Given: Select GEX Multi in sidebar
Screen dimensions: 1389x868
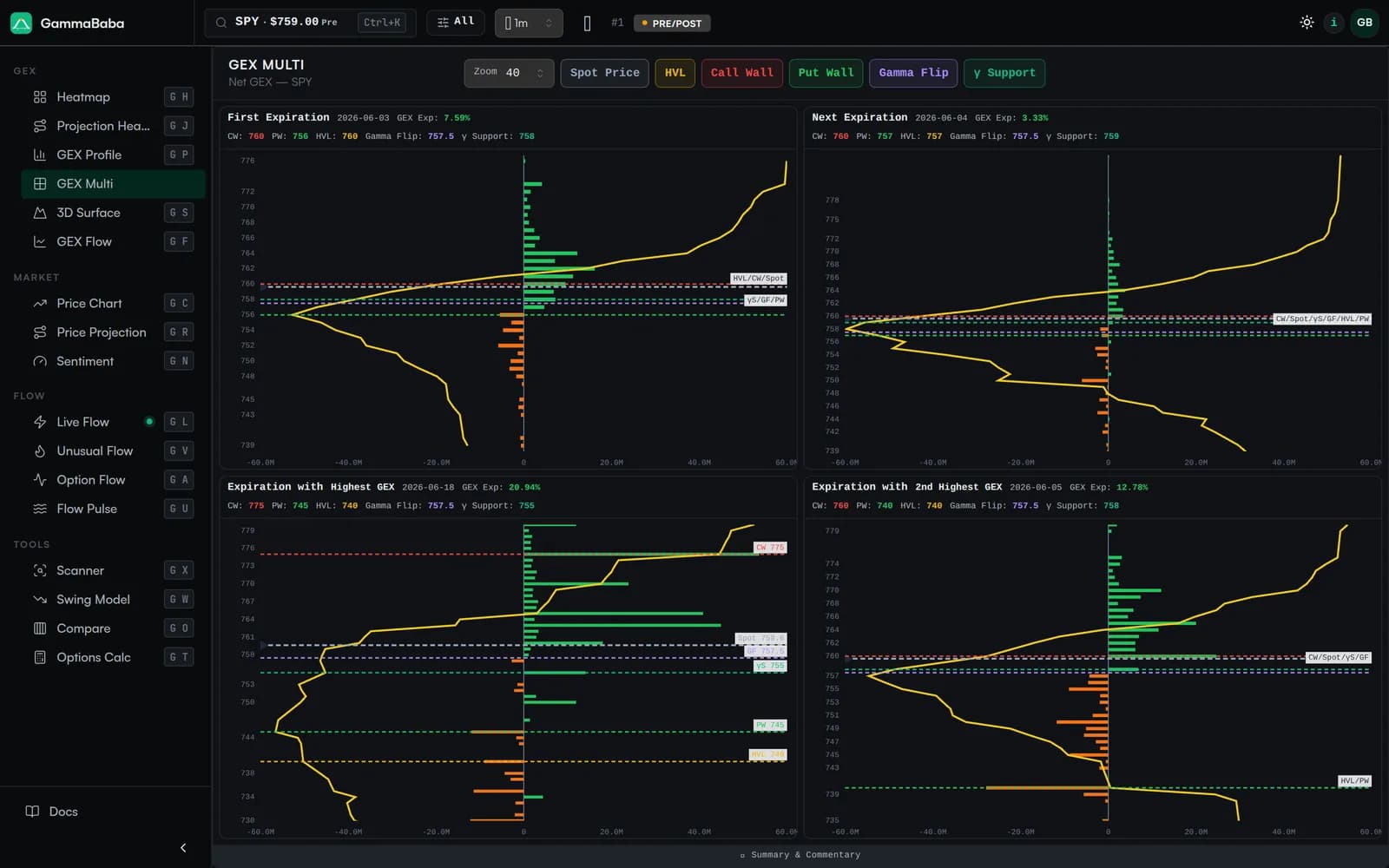Looking at the screenshot, I should [113, 184].
